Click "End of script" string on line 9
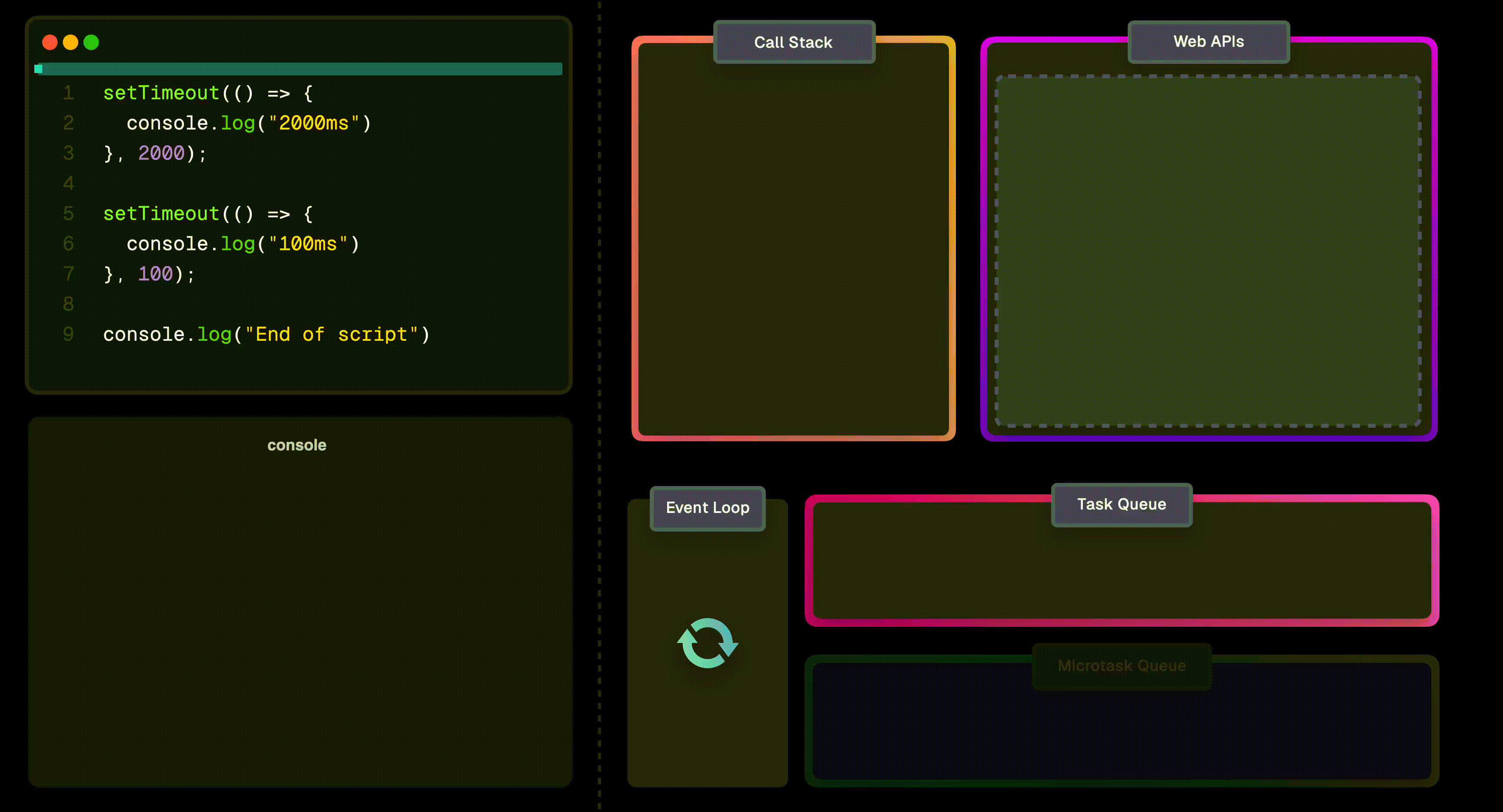The width and height of the screenshot is (1503, 812). (331, 334)
